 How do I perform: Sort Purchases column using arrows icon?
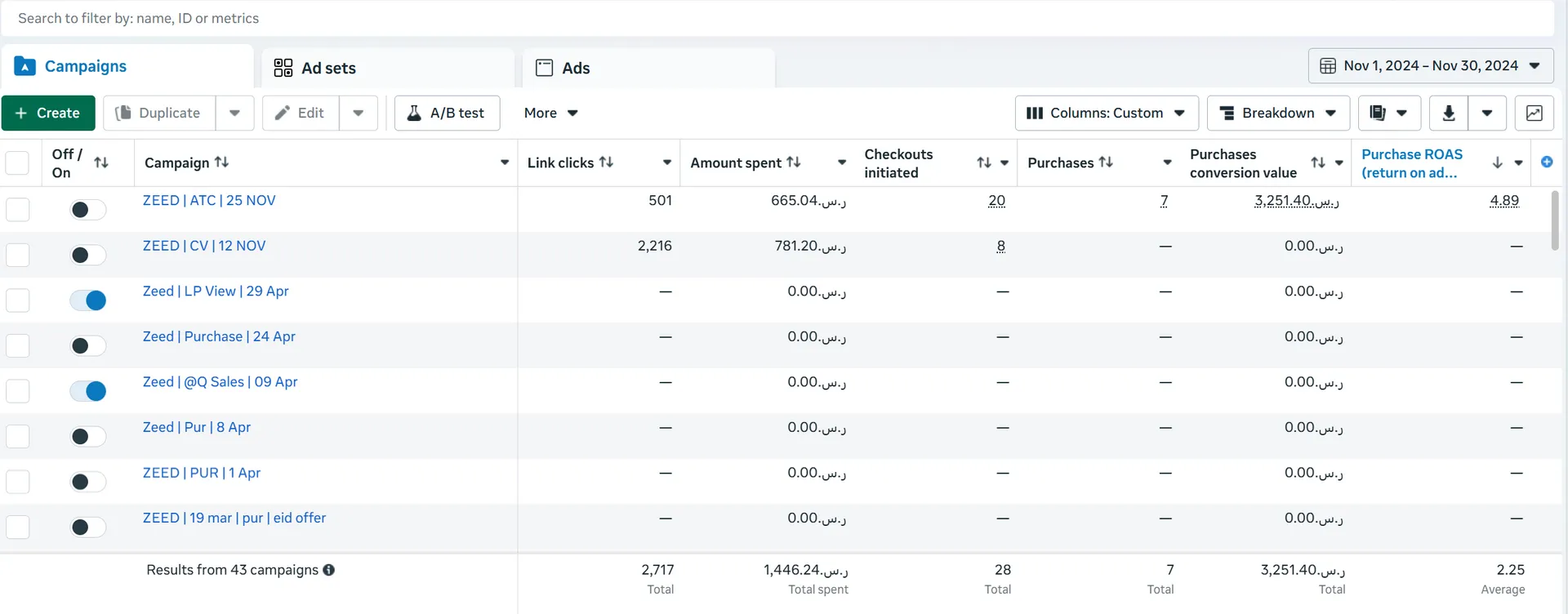(1106, 162)
